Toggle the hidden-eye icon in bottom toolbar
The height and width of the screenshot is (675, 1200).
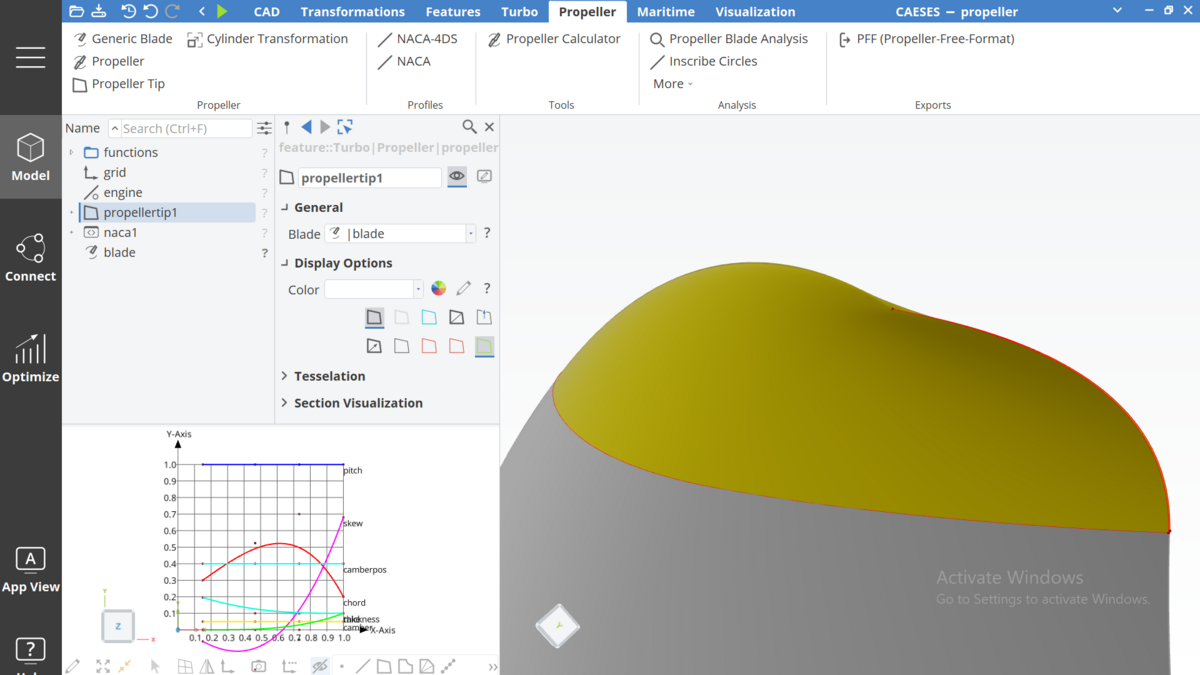(x=320, y=666)
